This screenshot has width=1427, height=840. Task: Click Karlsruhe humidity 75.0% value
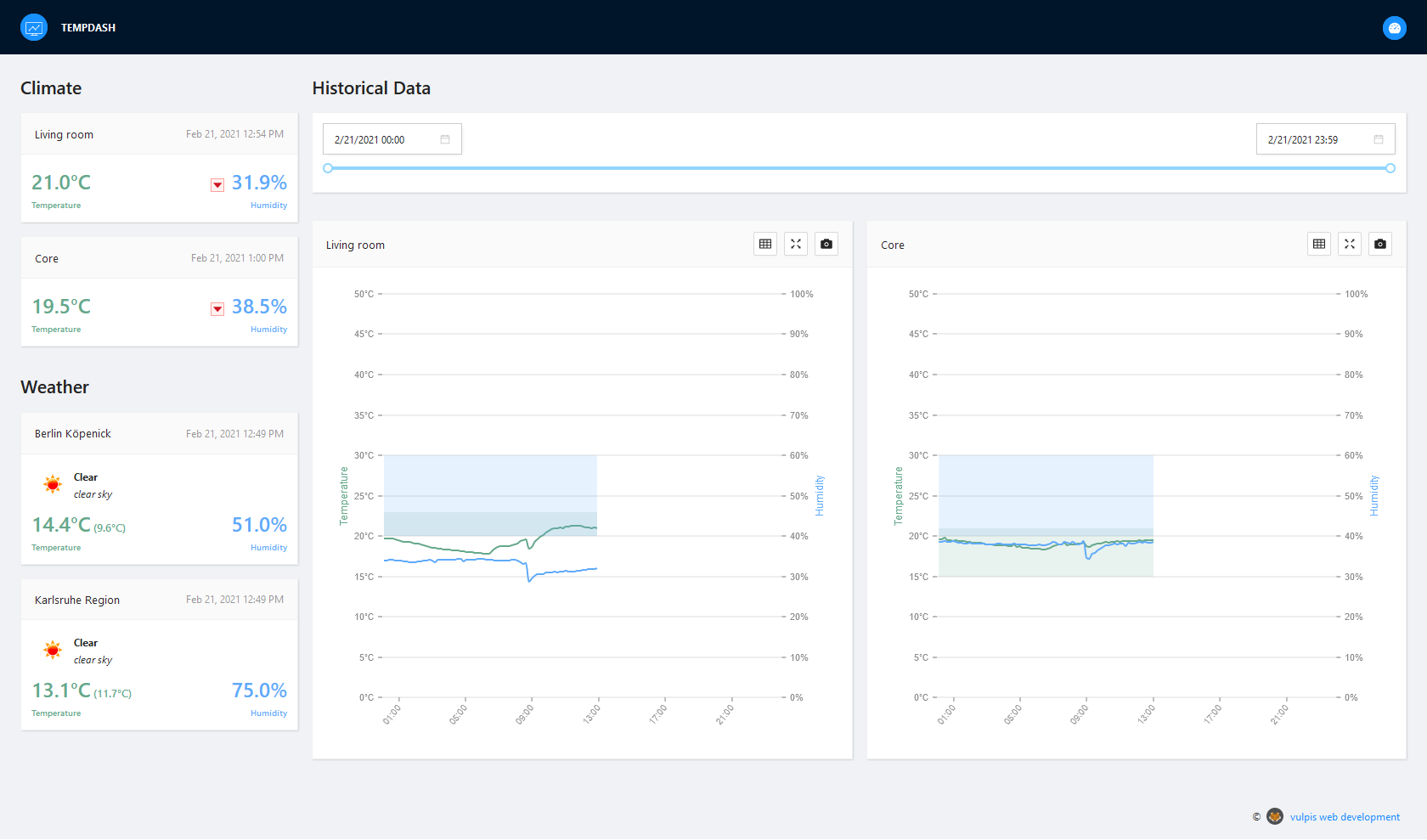pyautogui.click(x=259, y=691)
